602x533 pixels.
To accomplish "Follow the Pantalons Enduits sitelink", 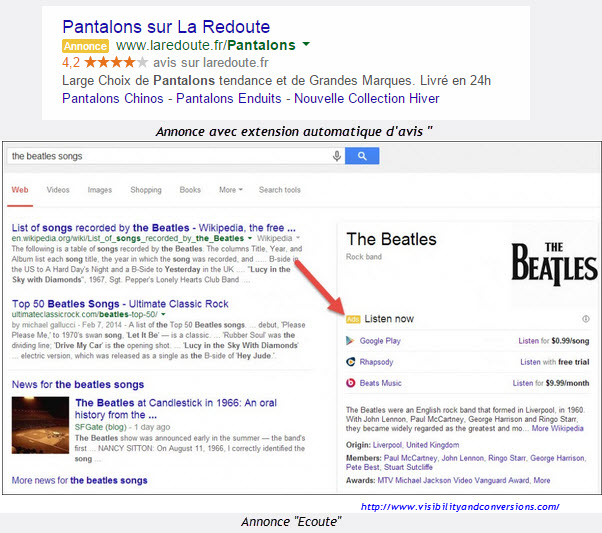I will [229, 98].
